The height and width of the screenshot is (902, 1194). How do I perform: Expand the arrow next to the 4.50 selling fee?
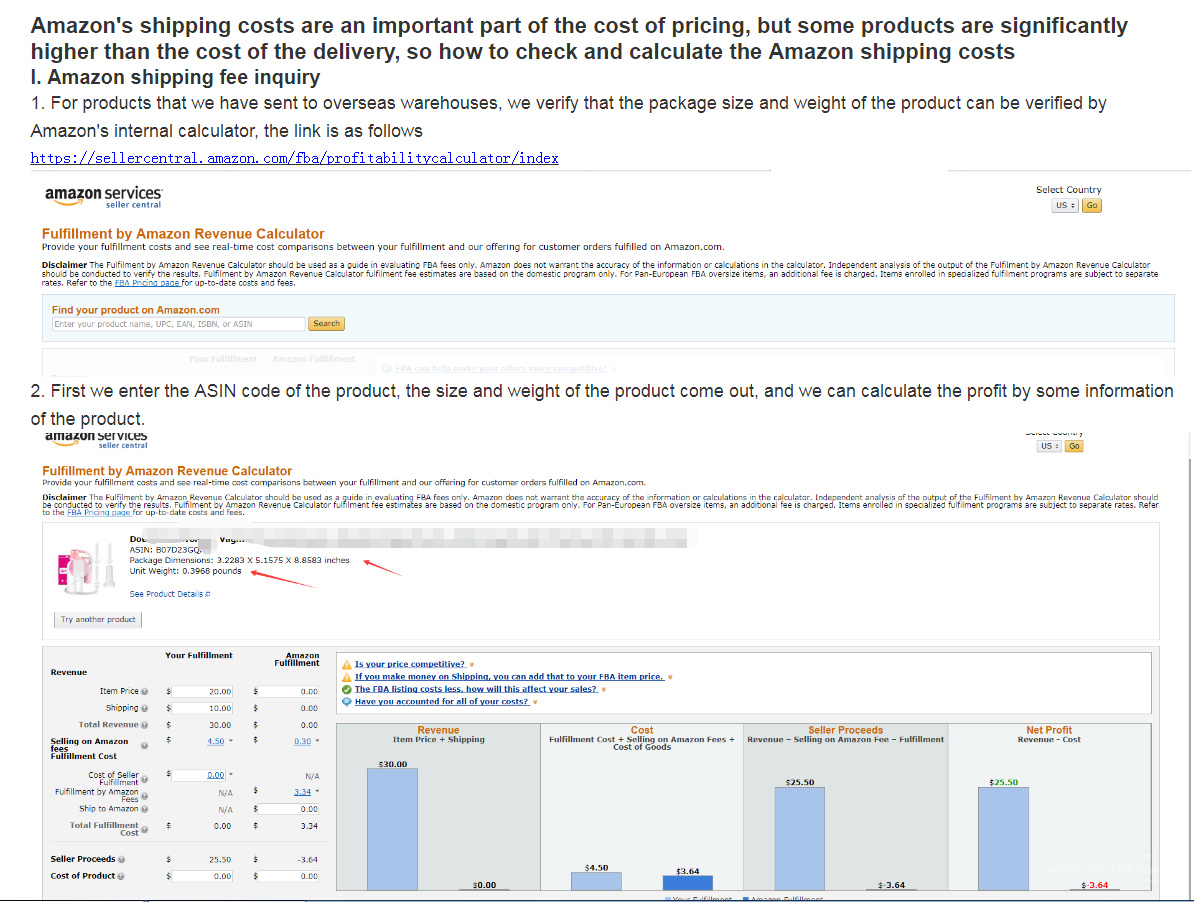coord(231,741)
